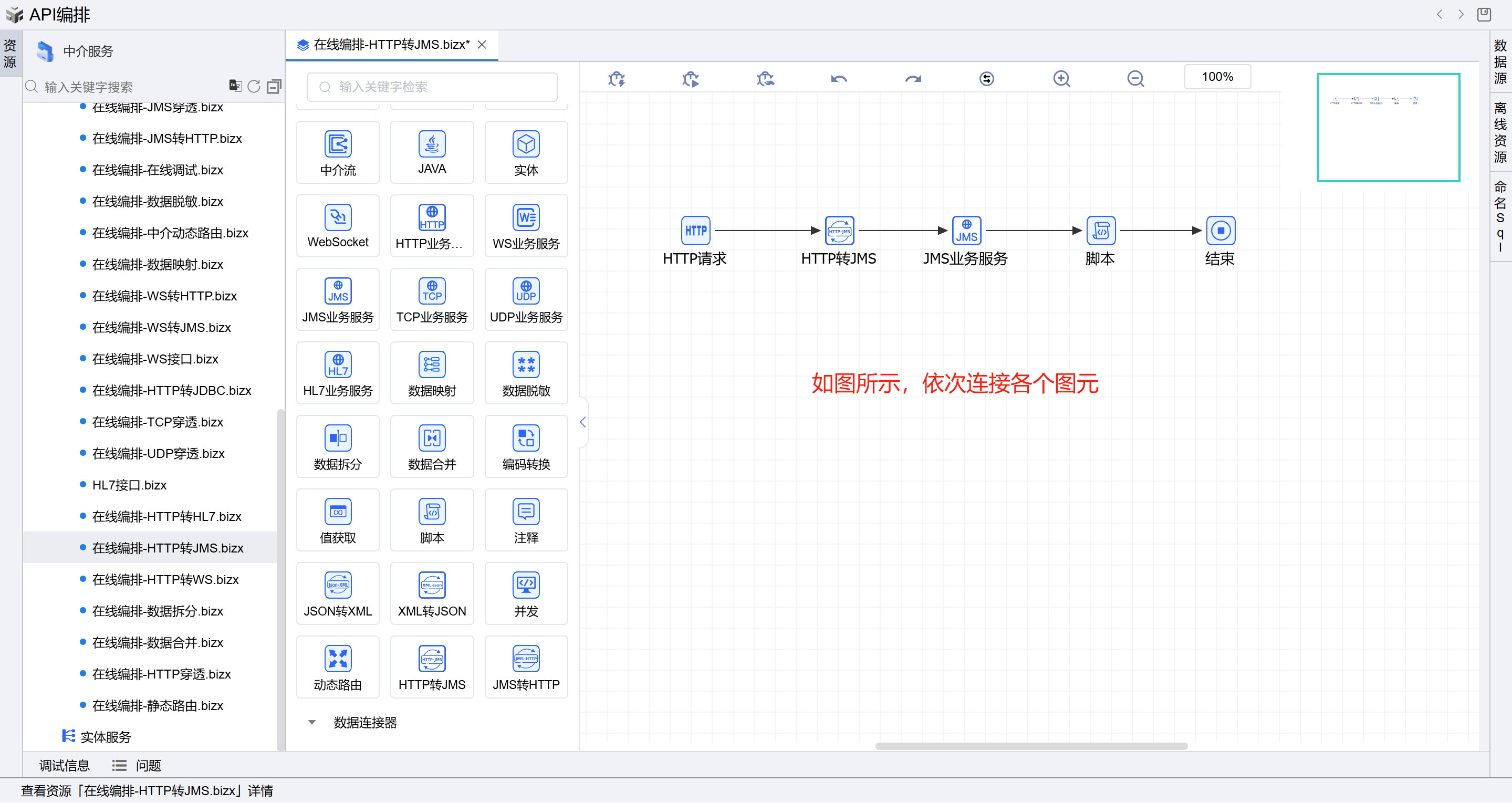Click the zoom out magnifier icon
The width and height of the screenshot is (1512, 803).
pyautogui.click(x=1135, y=79)
